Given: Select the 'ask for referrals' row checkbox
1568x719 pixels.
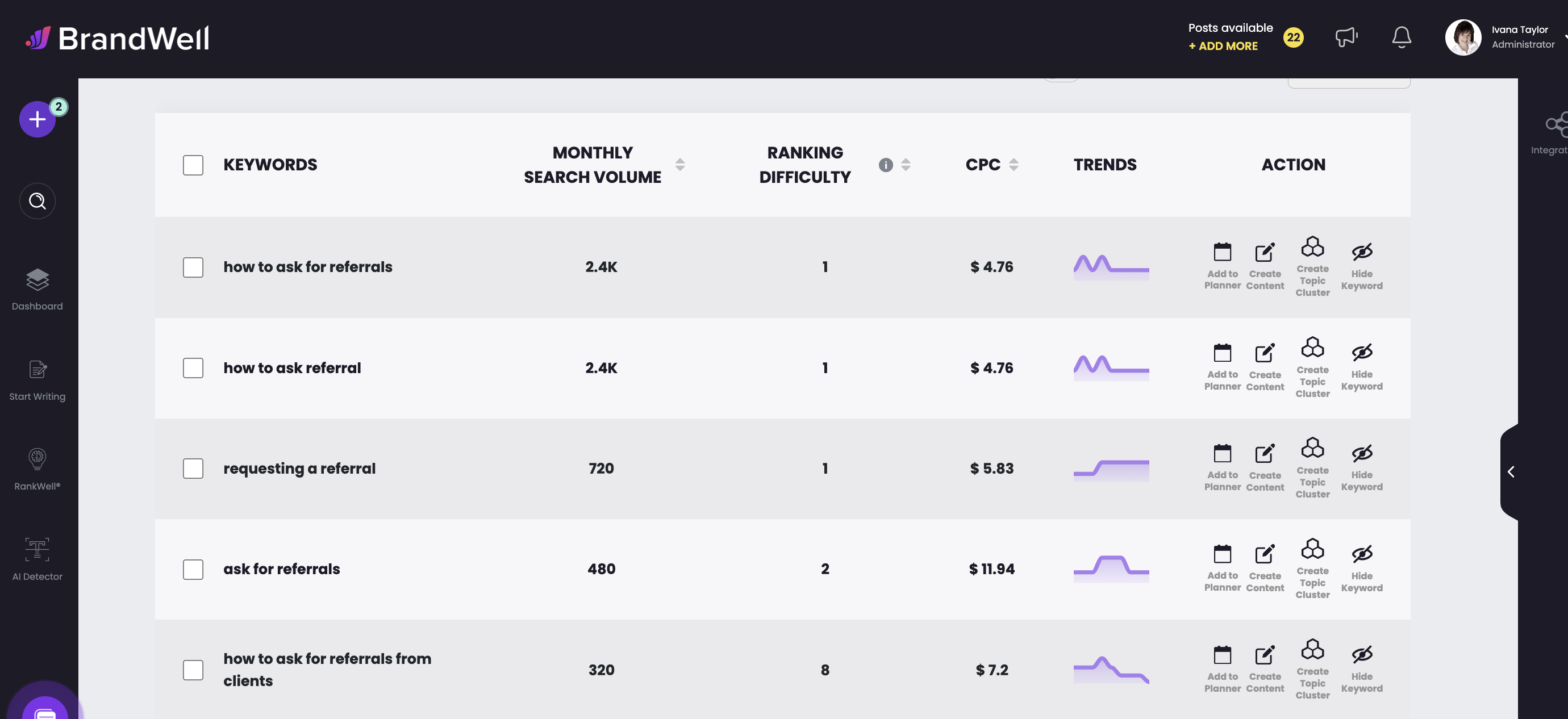Looking at the screenshot, I should 193,568.
